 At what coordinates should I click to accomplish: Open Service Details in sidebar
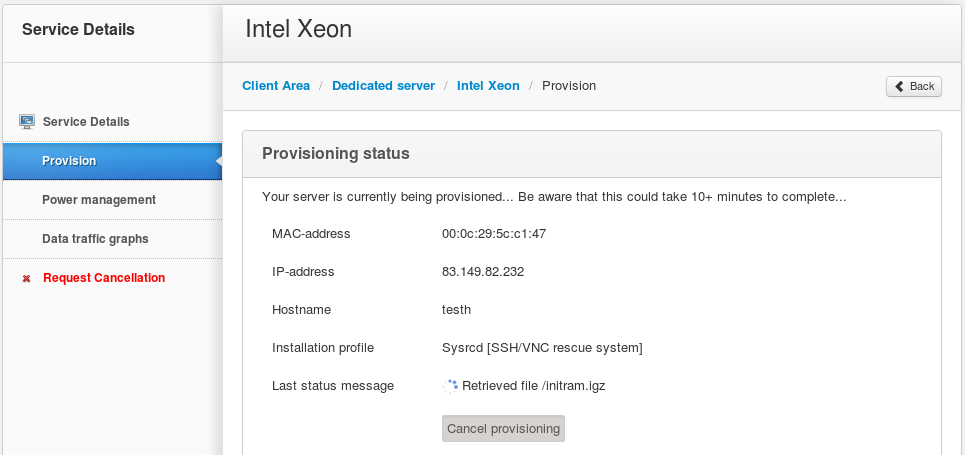86,121
